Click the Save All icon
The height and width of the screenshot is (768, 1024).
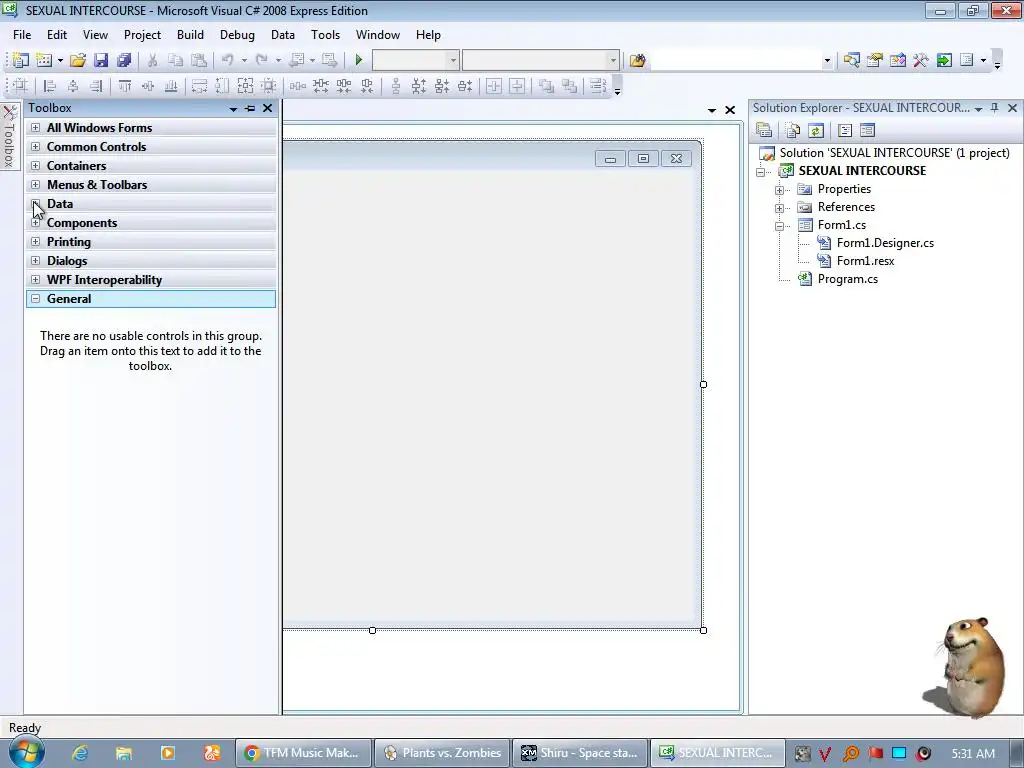click(124, 60)
